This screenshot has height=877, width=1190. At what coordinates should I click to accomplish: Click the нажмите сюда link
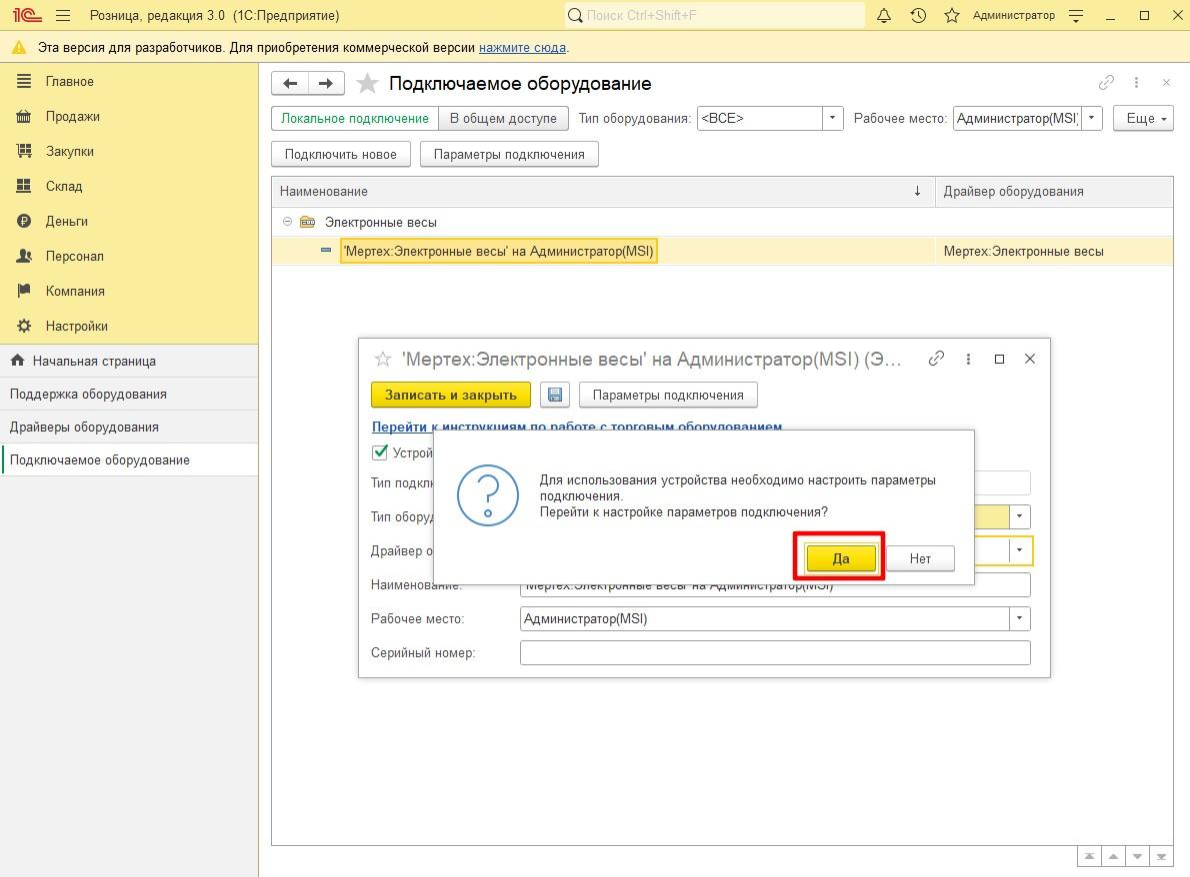pyautogui.click(x=522, y=47)
